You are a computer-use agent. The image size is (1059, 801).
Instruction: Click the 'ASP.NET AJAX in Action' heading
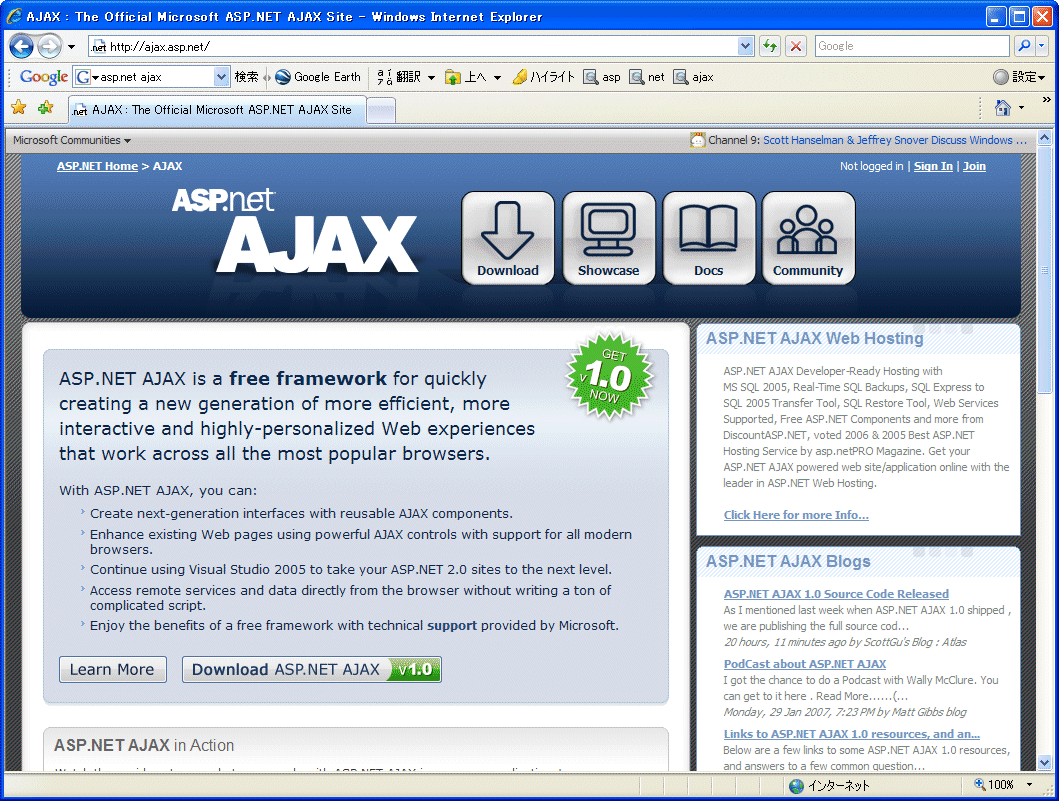tap(144, 745)
